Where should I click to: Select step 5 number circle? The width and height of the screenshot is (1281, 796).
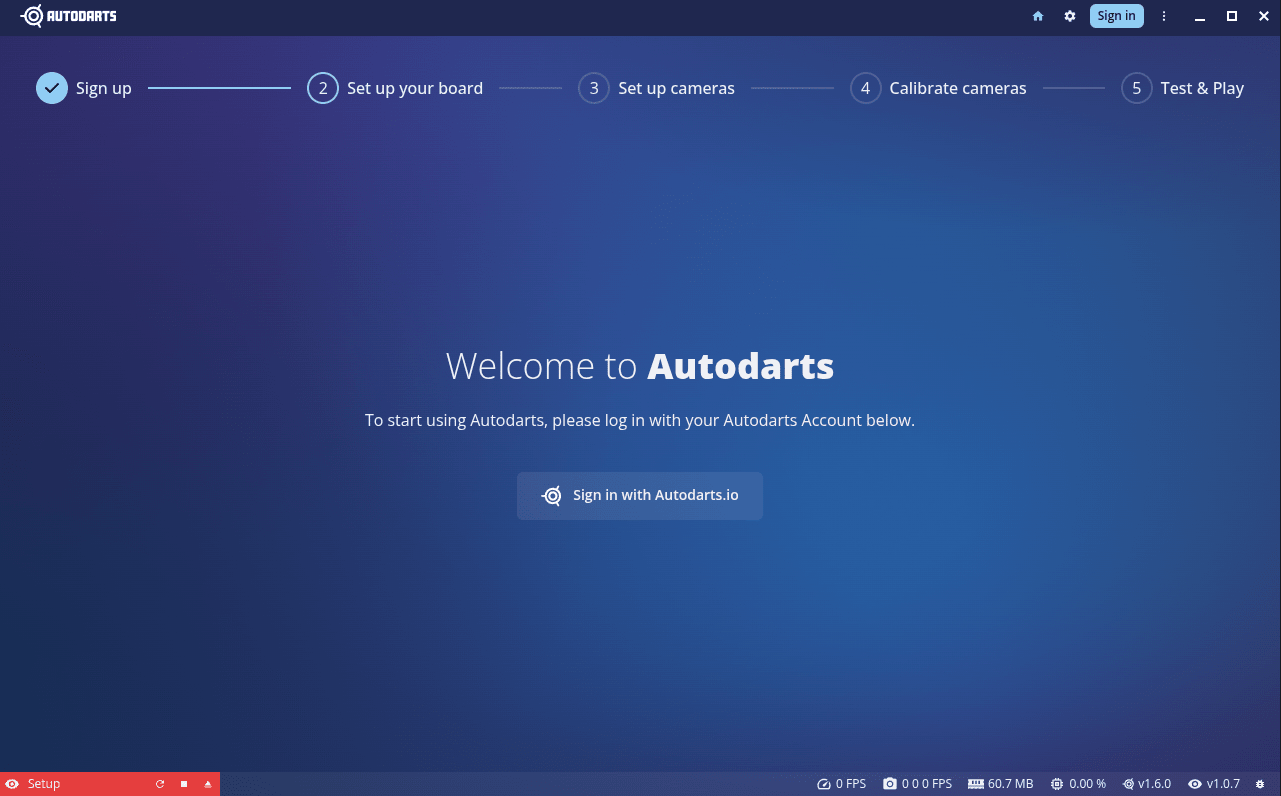tap(1137, 88)
